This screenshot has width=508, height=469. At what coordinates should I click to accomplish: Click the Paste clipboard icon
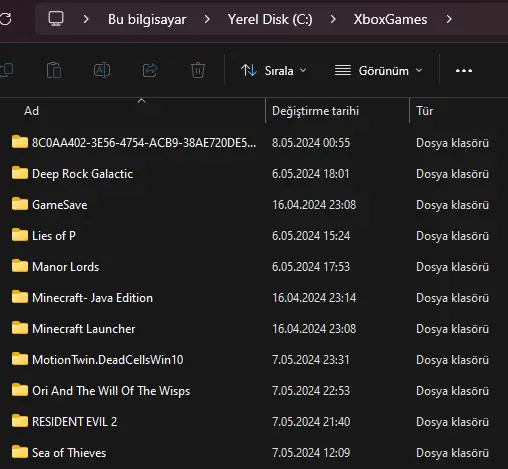coord(54,70)
